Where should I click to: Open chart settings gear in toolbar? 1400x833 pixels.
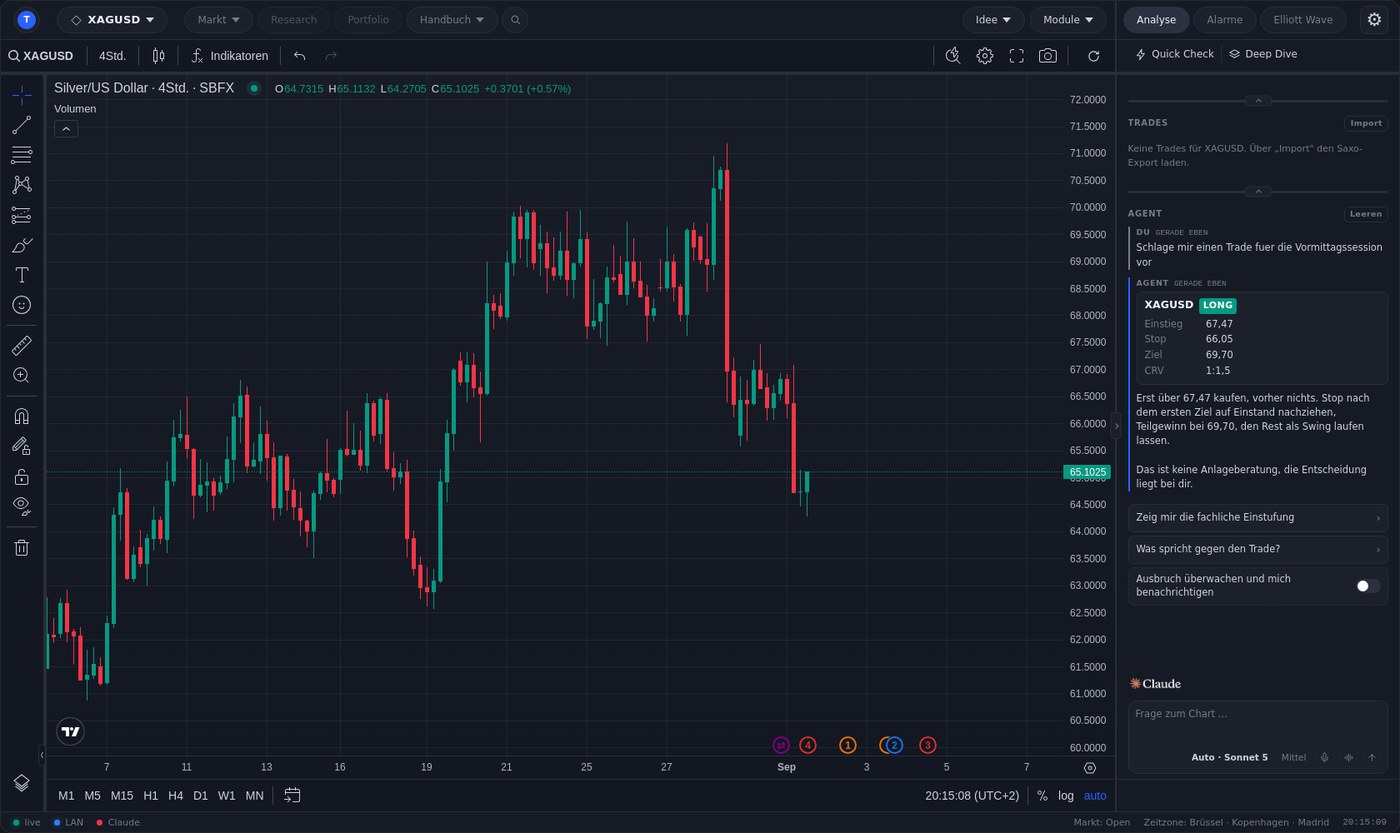pos(985,56)
